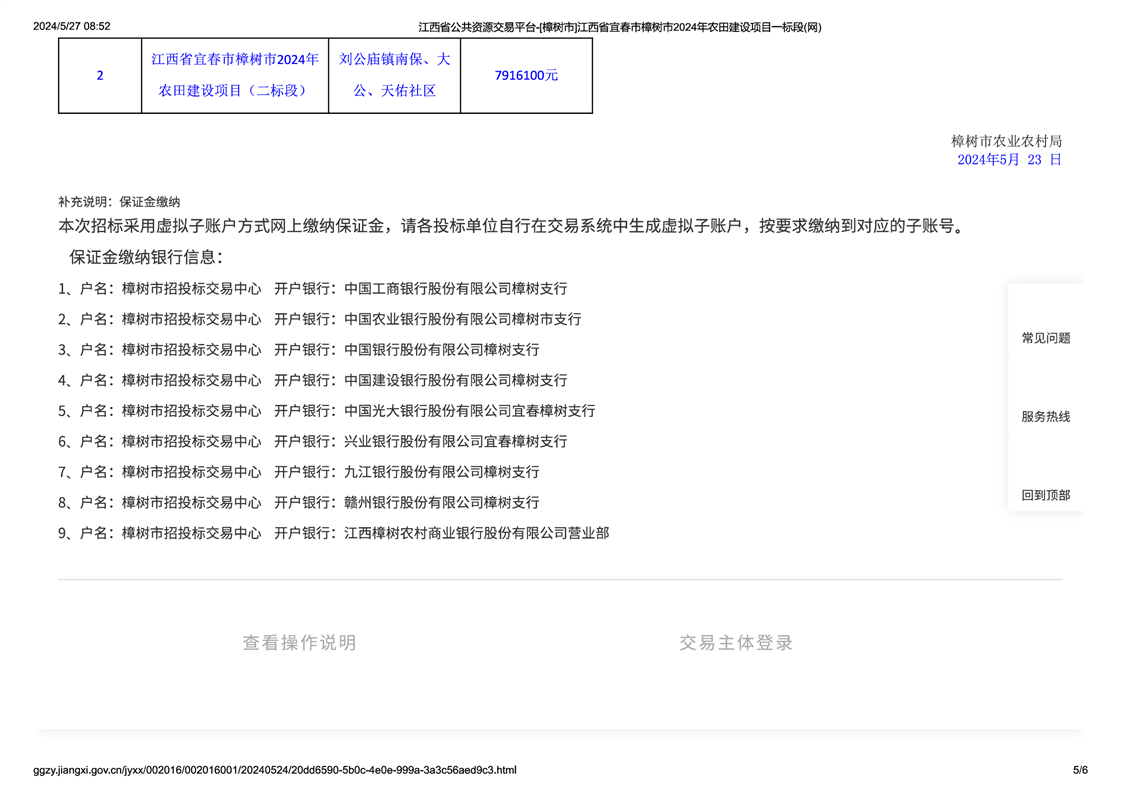The image size is (1122, 793).
Task: Select the 刘公庙镇南保 location cell
Action: (x=394, y=75)
